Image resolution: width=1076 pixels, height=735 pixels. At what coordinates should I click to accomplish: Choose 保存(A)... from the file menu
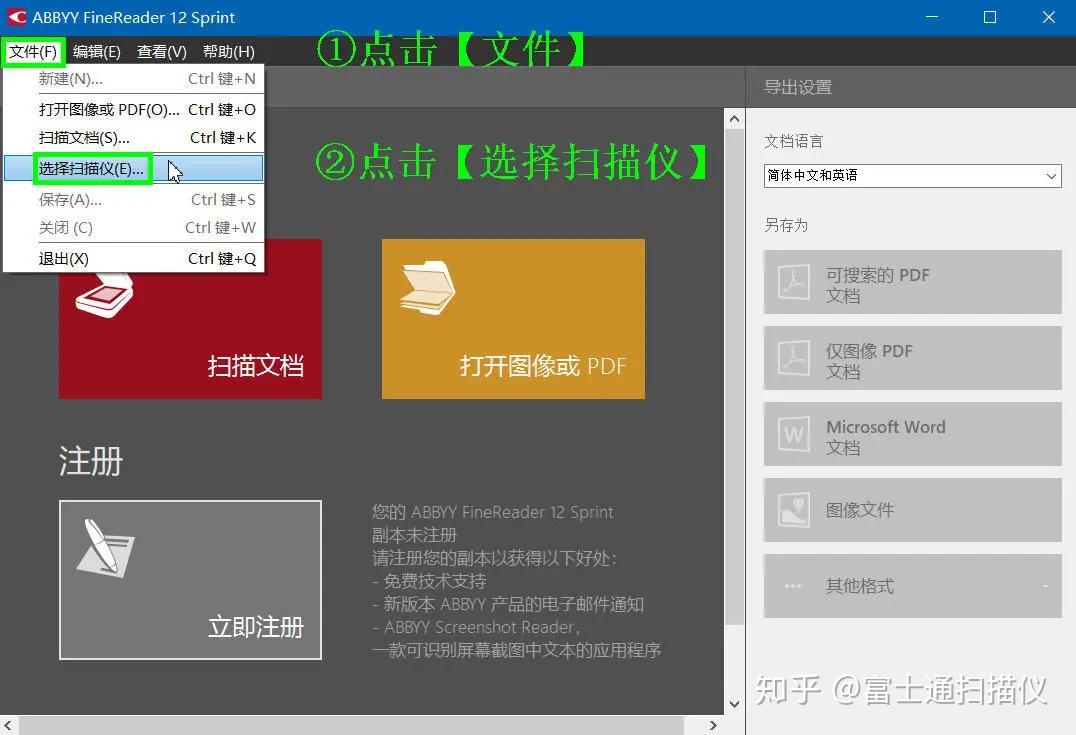click(134, 200)
